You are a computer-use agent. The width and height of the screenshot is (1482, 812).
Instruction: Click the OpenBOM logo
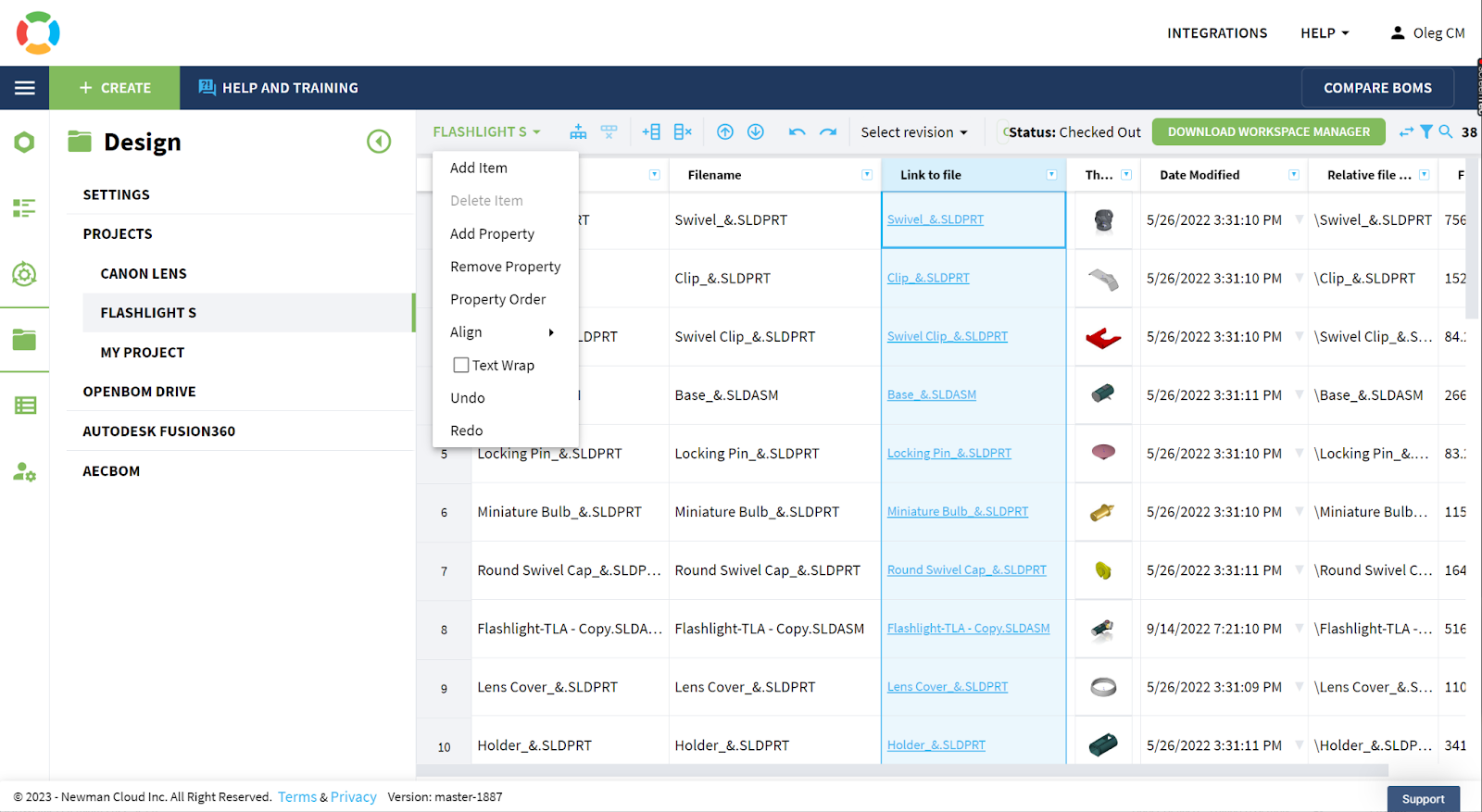coord(38,32)
